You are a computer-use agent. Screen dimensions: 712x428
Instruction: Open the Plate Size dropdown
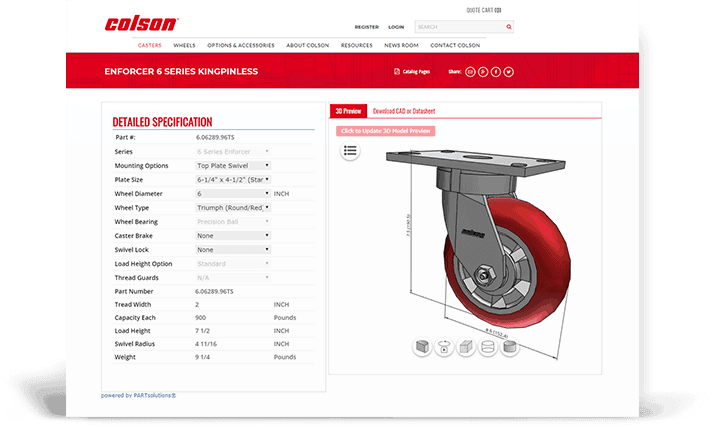pyautogui.click(x=233, y=180)
